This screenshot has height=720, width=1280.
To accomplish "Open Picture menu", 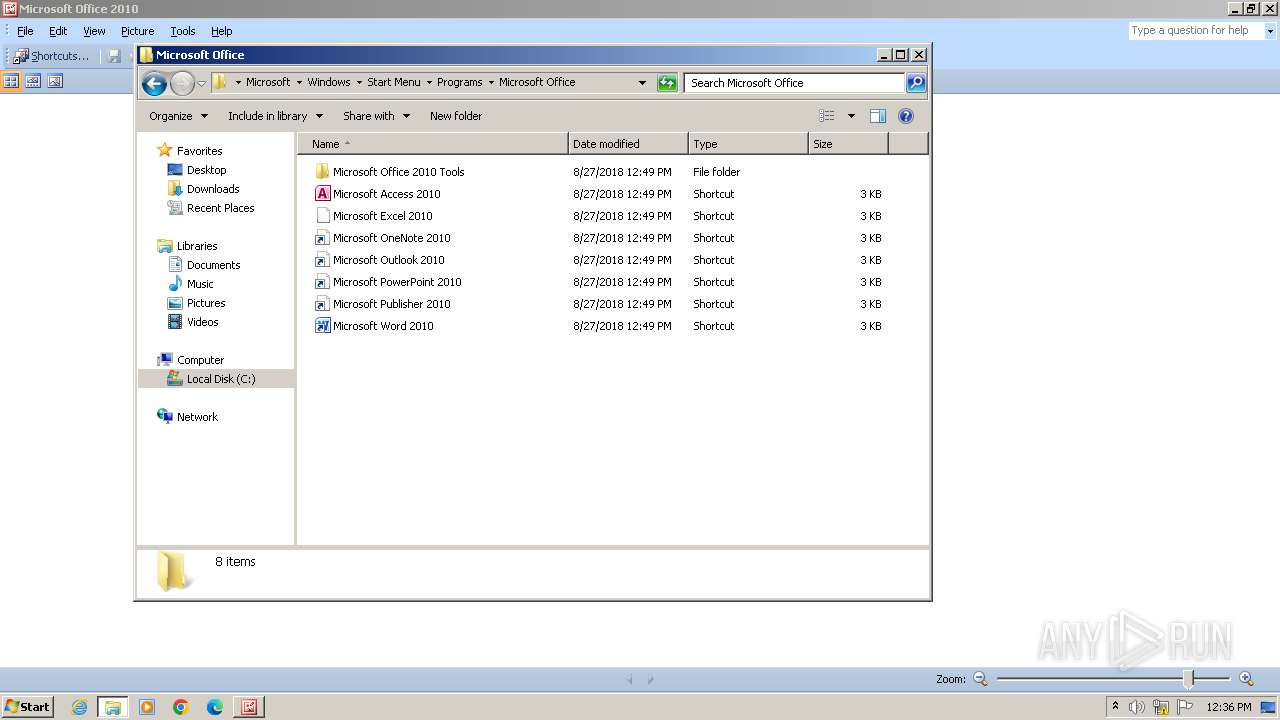I will click(x=137, y=31).
